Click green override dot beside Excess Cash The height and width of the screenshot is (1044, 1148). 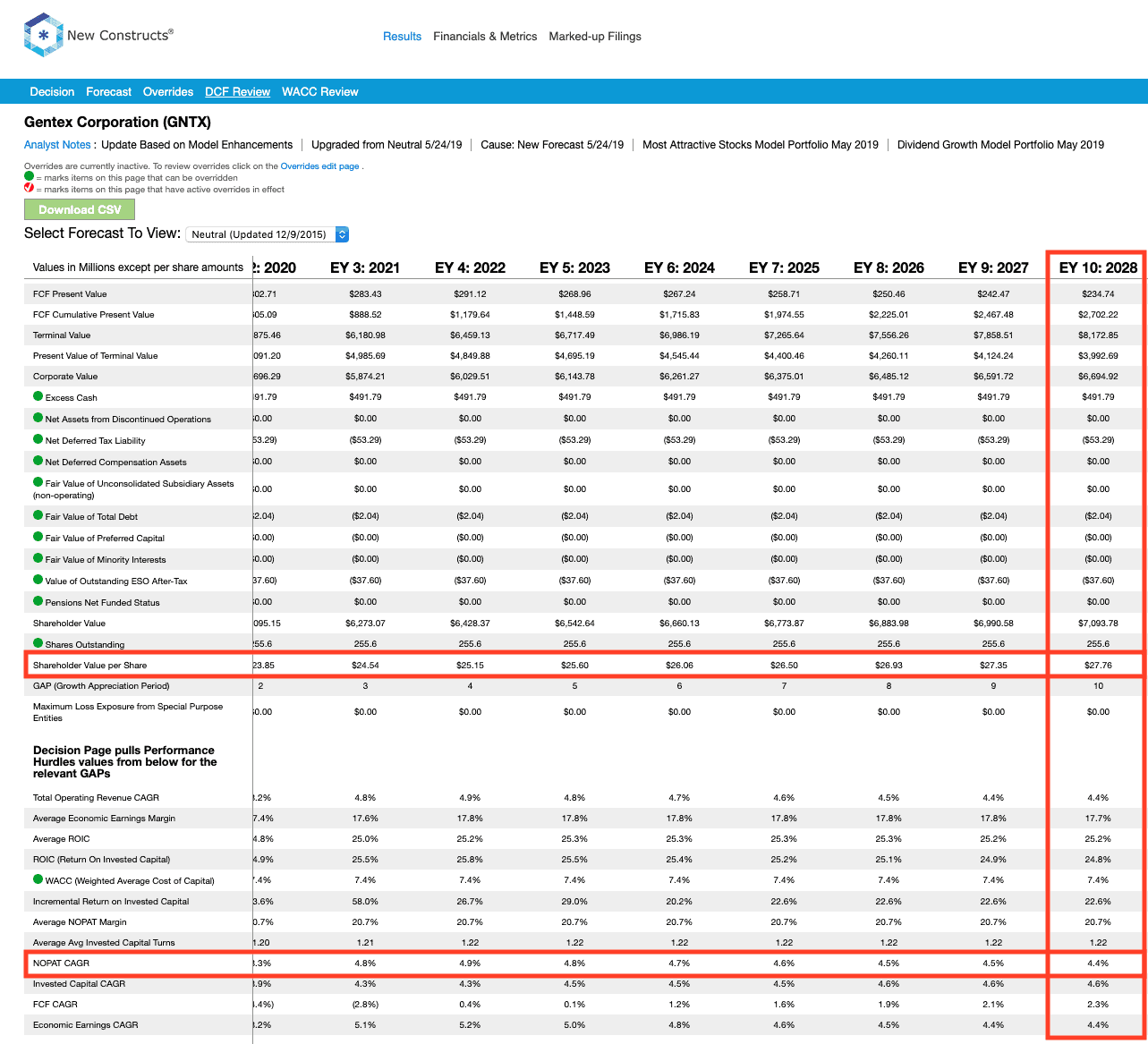[x=38, y=396]
